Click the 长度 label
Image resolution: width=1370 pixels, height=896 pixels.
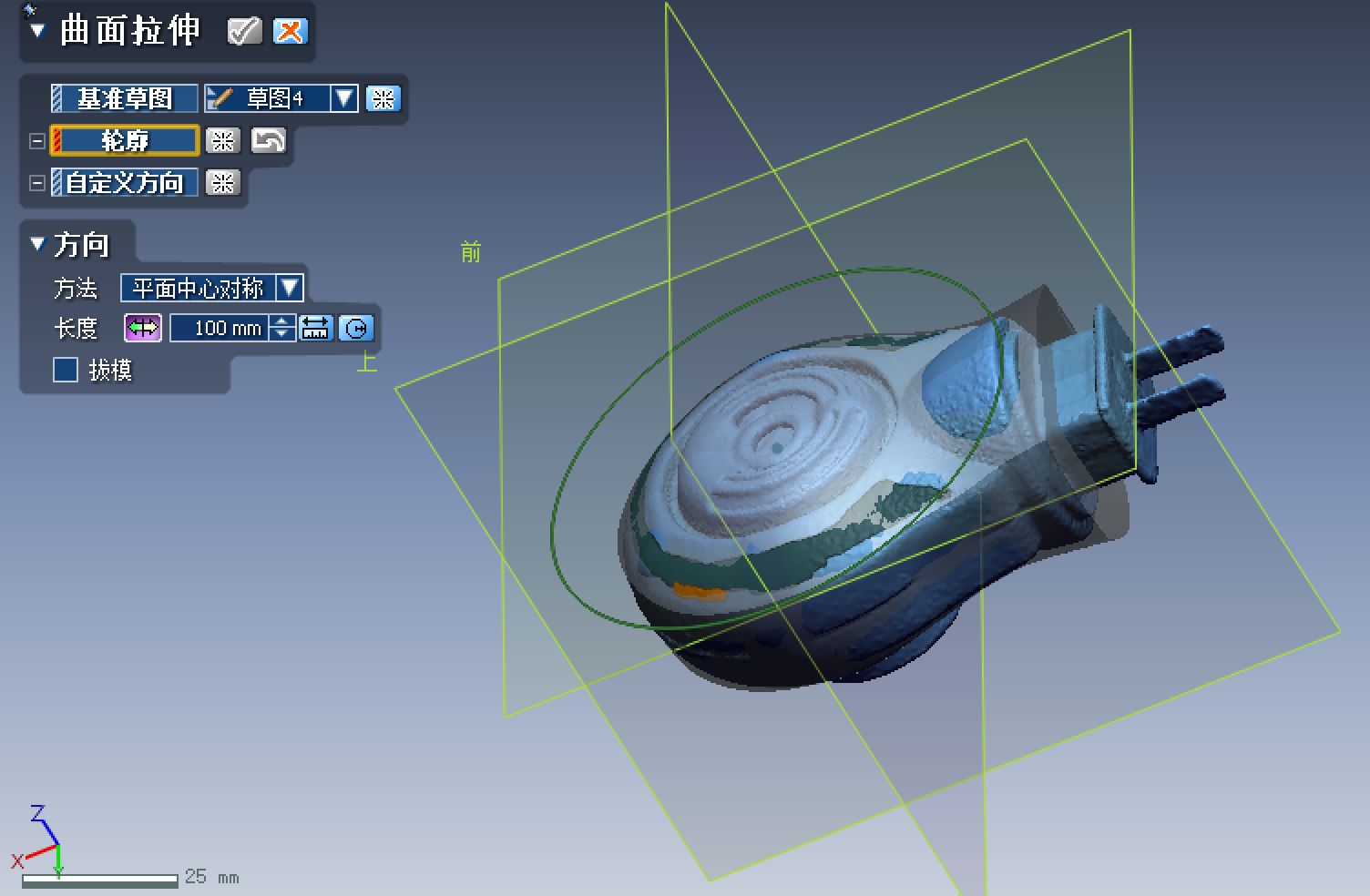pyautogui.click(x=76, y=328)
